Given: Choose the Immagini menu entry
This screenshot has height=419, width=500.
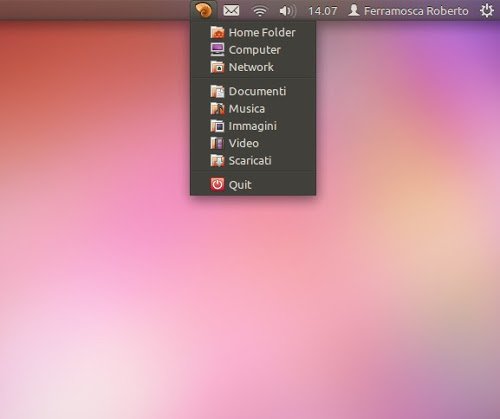Looking at the screenshot, I should tap(253, 126).
